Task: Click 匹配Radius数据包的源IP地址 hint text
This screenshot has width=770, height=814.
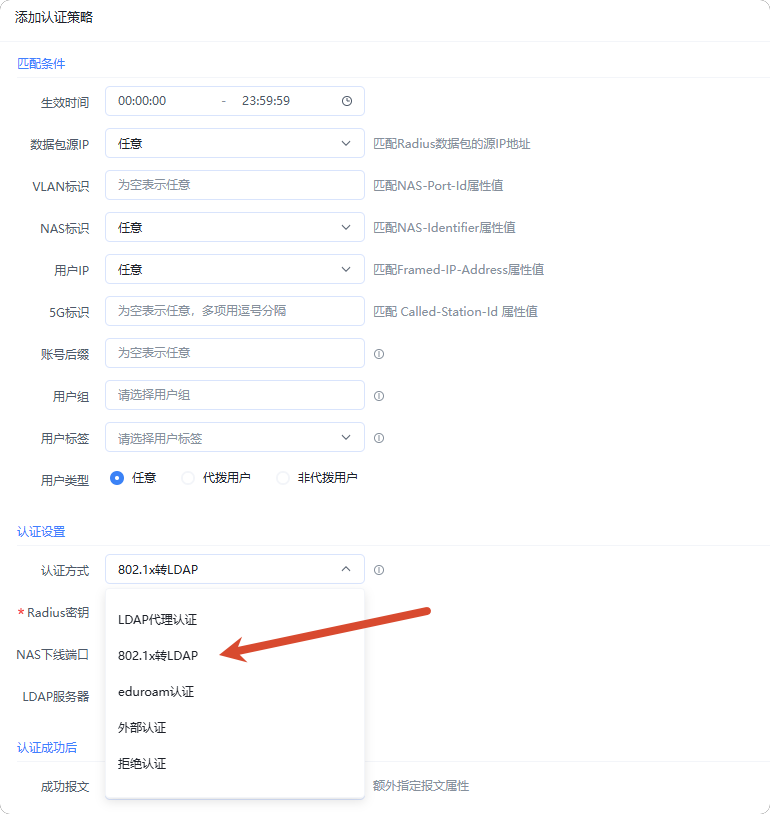Action: click(x=452, y=144)
